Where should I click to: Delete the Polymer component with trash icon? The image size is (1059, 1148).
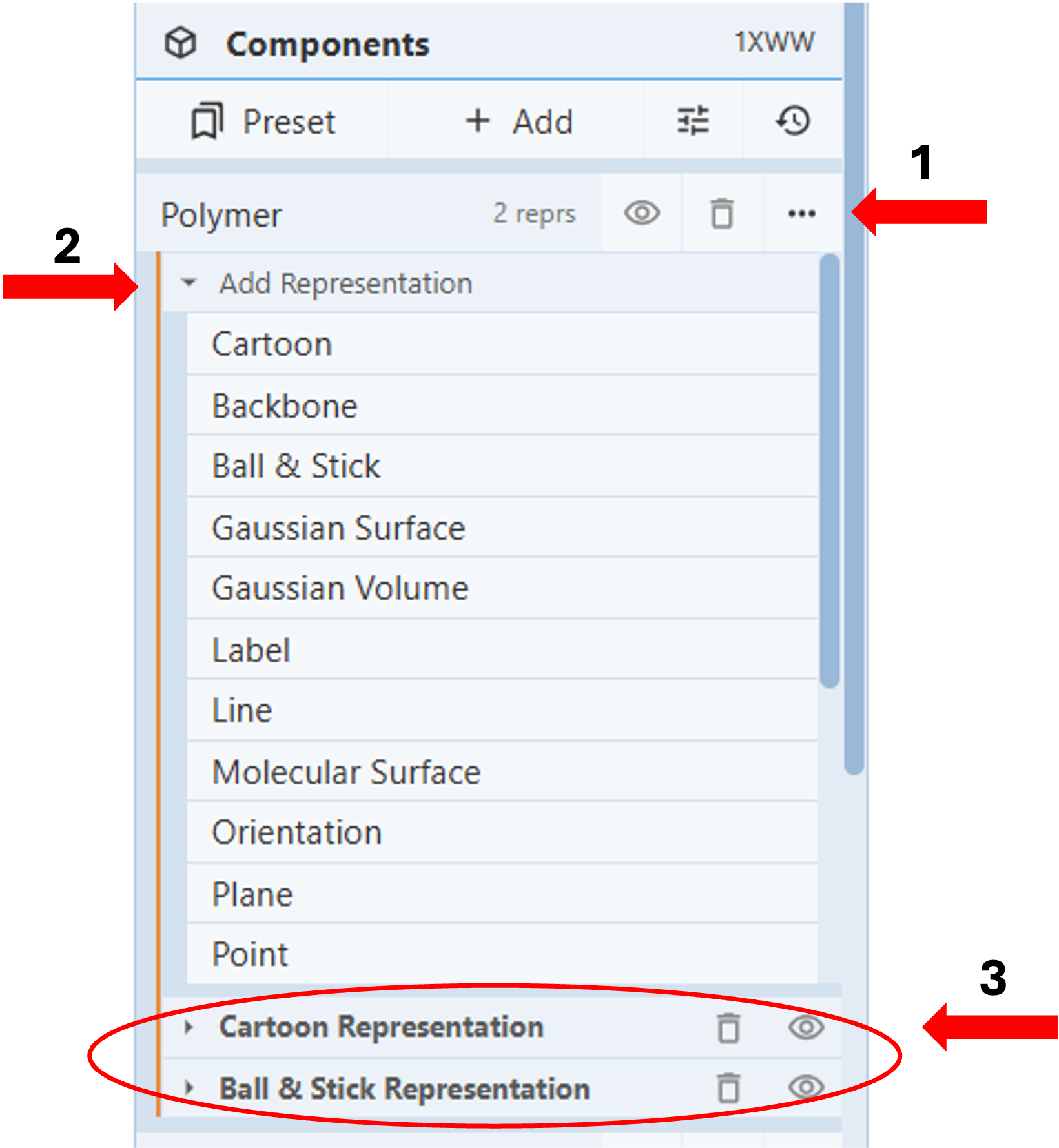(x=722, y=214)
